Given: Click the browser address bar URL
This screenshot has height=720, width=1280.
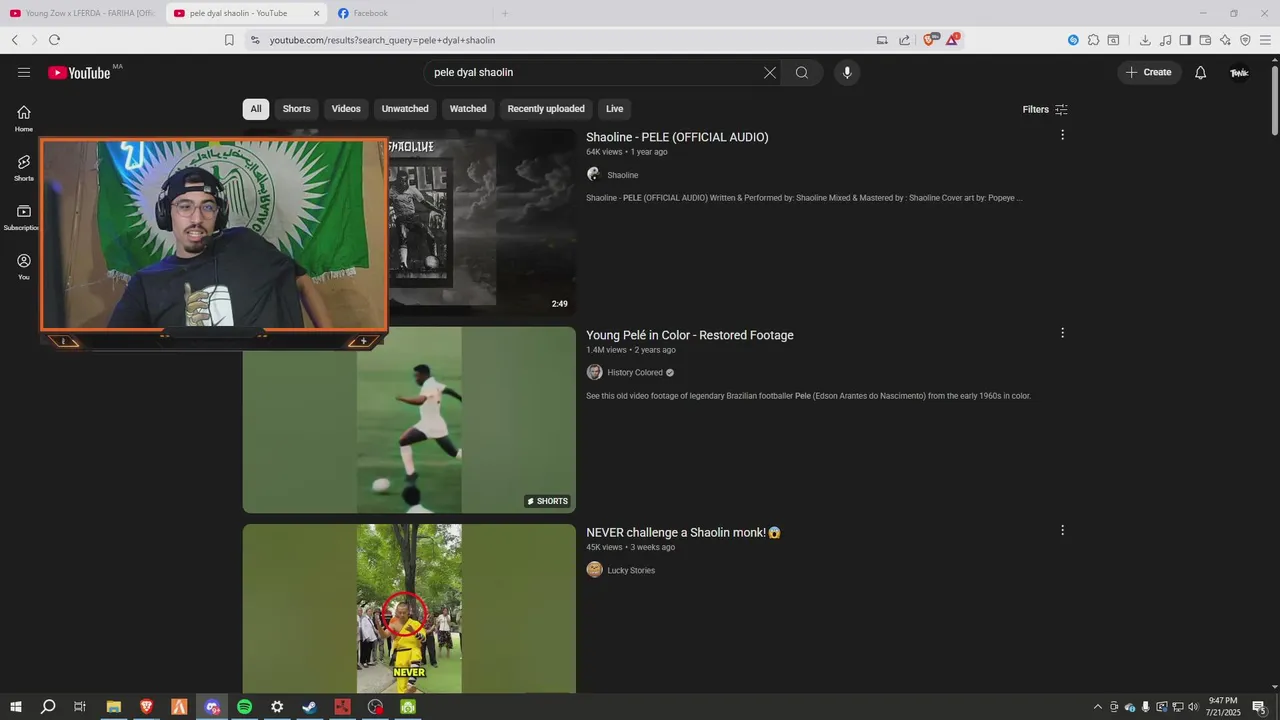Looking at the screenshot, I should [382, 40].
